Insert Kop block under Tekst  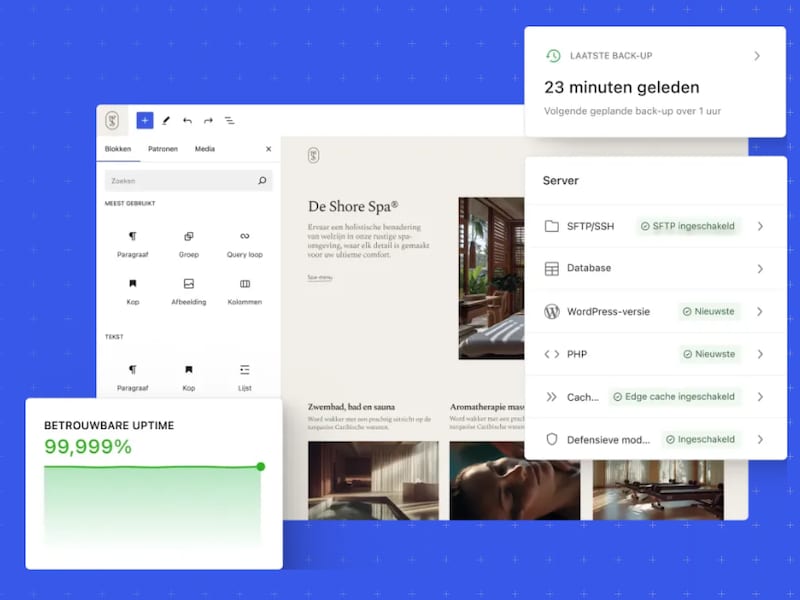189,378
